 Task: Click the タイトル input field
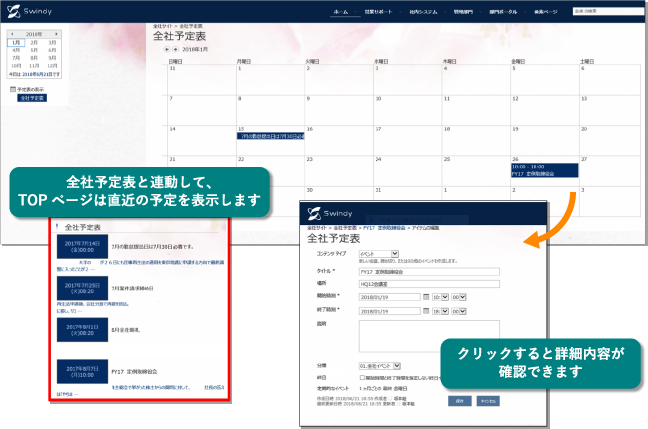click(x=429, y=272)
